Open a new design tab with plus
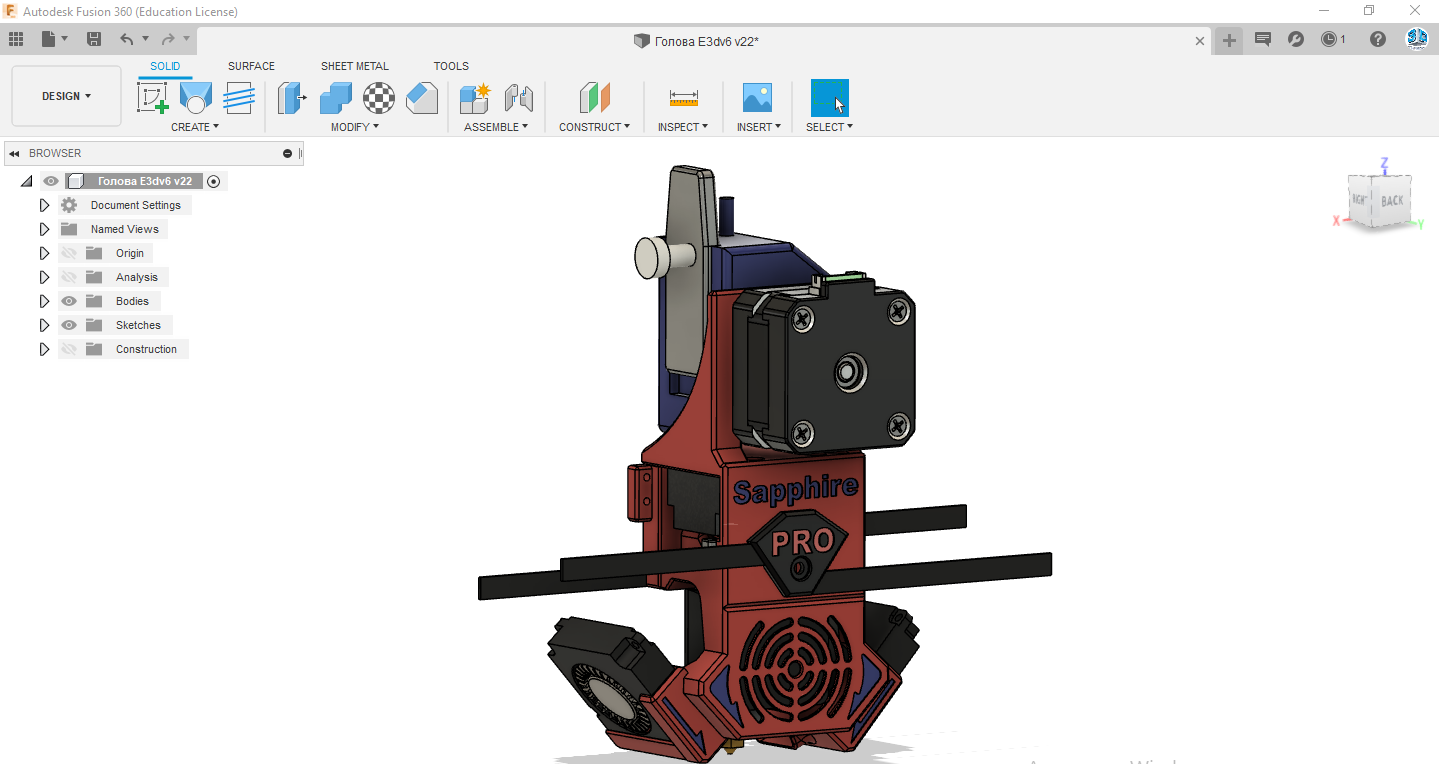Image resolution: width=1439 pixels, height=764 pixels. [x=1229, y=40]
